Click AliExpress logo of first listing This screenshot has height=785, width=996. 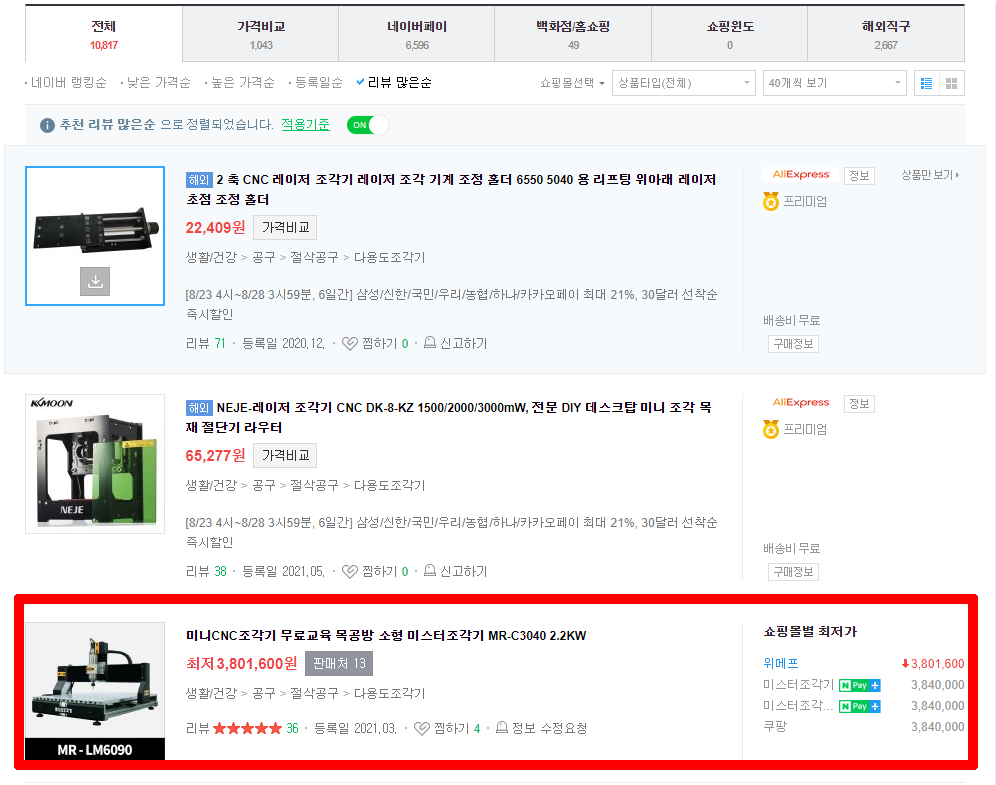[x=801, y=175]
